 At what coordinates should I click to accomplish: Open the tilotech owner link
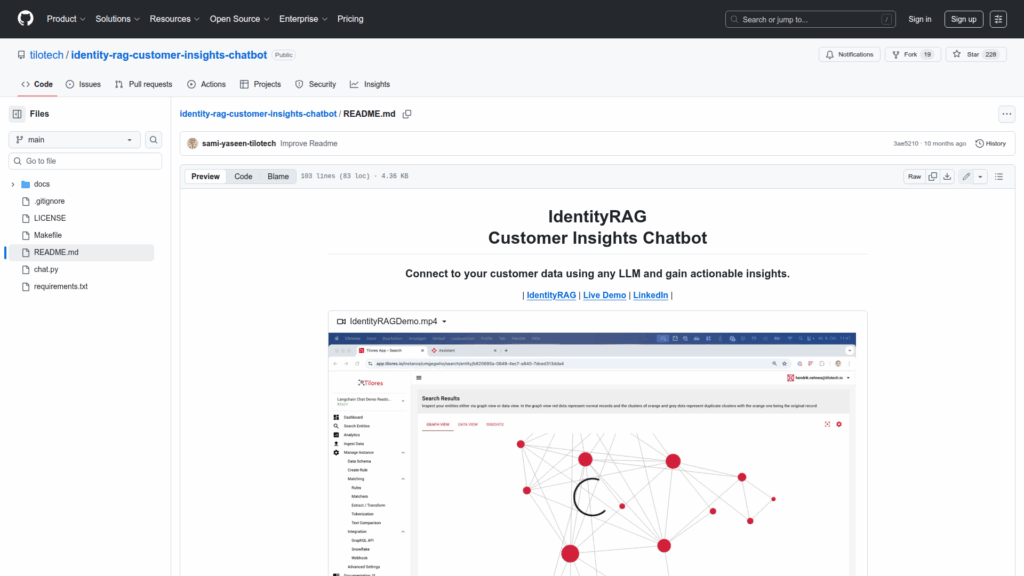(46, 55)
